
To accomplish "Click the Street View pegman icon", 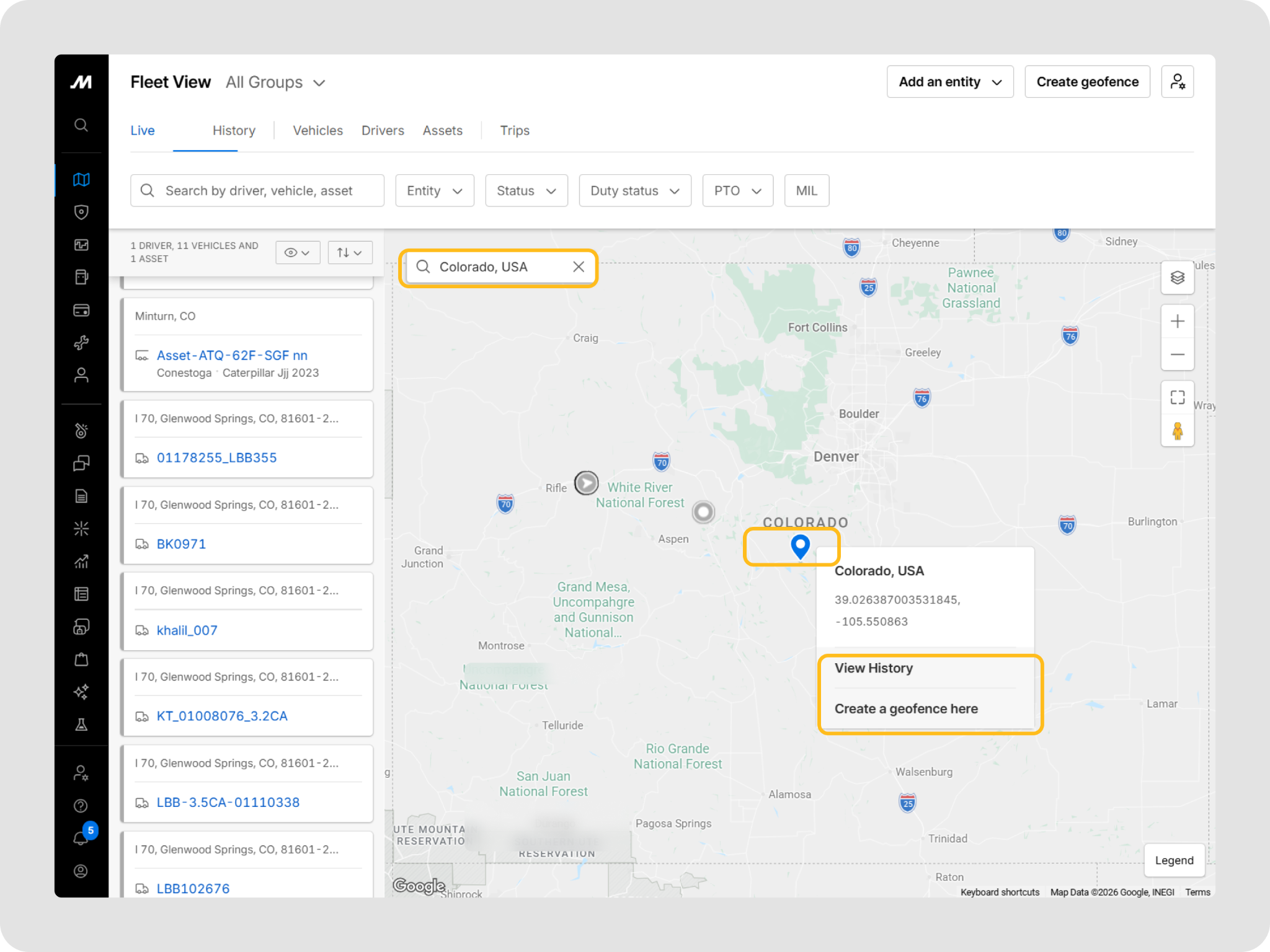I will (x=1177, y=431).
